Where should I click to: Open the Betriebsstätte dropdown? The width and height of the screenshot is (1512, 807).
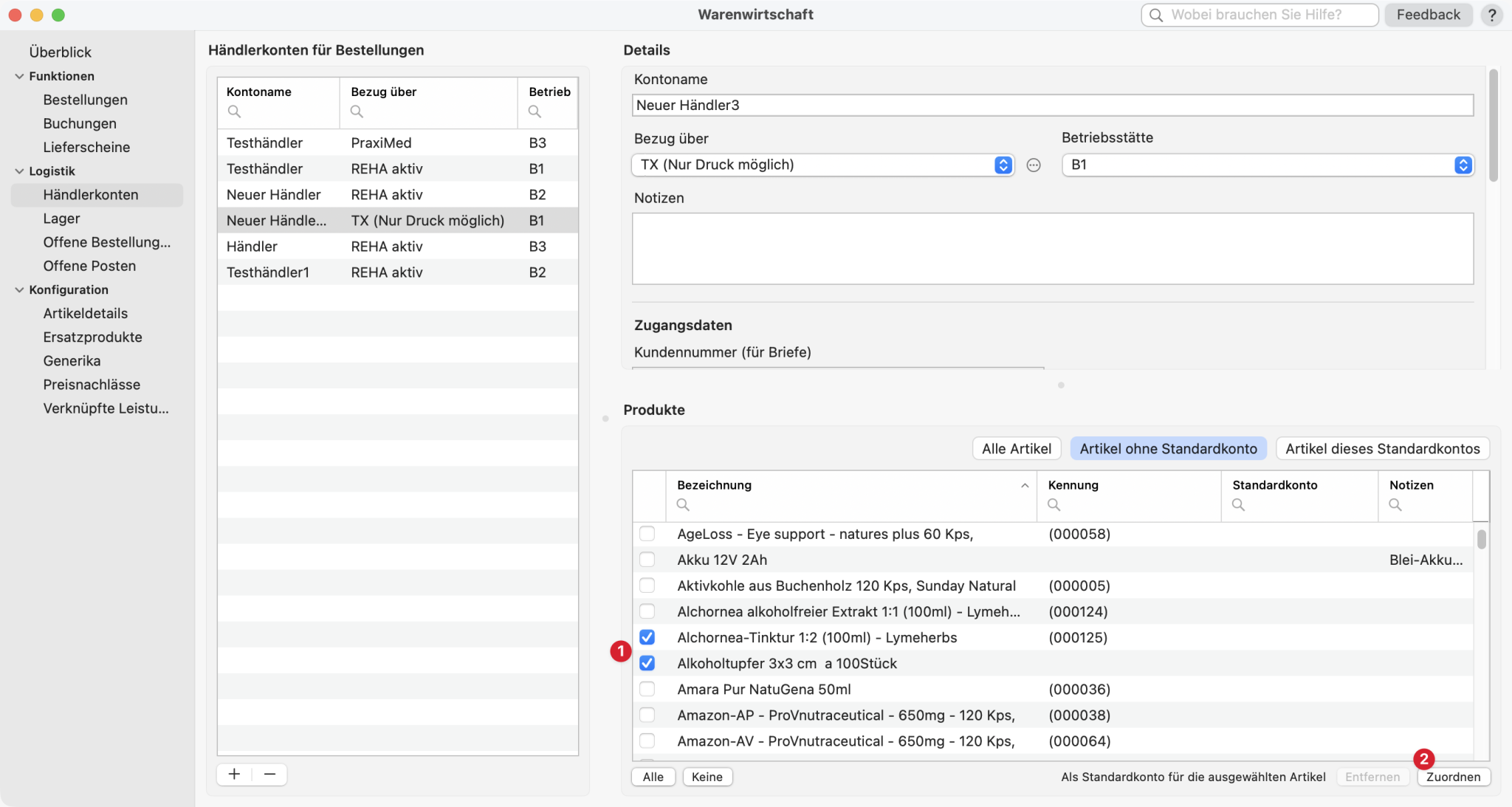(1463, 165)
